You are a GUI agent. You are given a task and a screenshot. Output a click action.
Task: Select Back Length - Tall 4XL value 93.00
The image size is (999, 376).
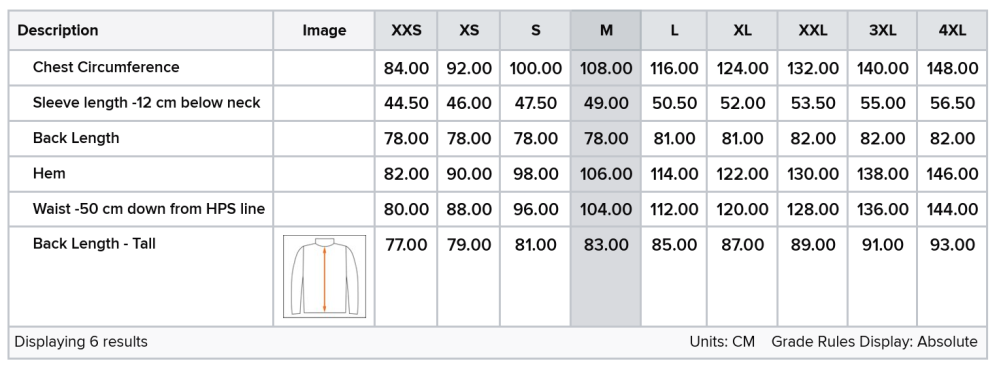[x=952, y=245]
